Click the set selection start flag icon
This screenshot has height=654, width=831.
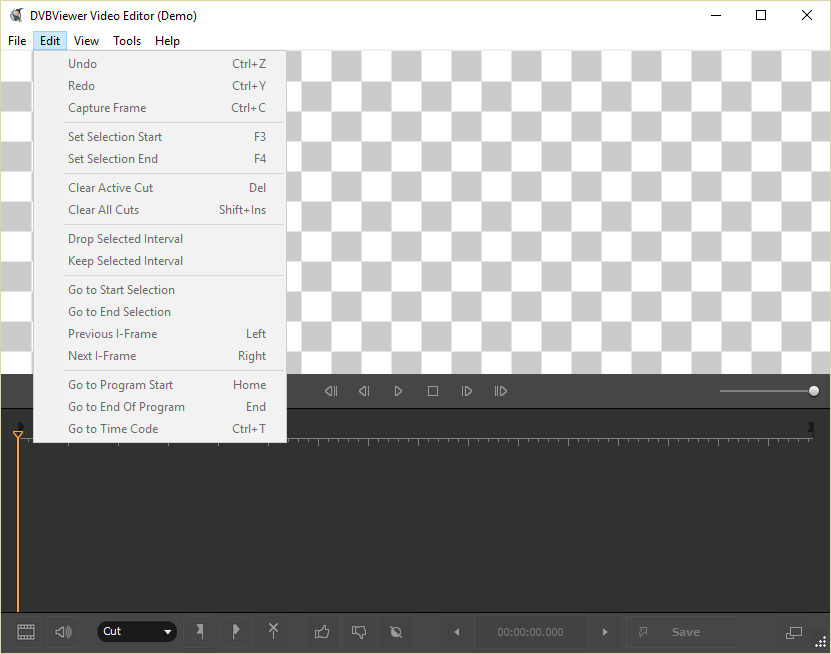pyautogui.click(x=200, y=631)
